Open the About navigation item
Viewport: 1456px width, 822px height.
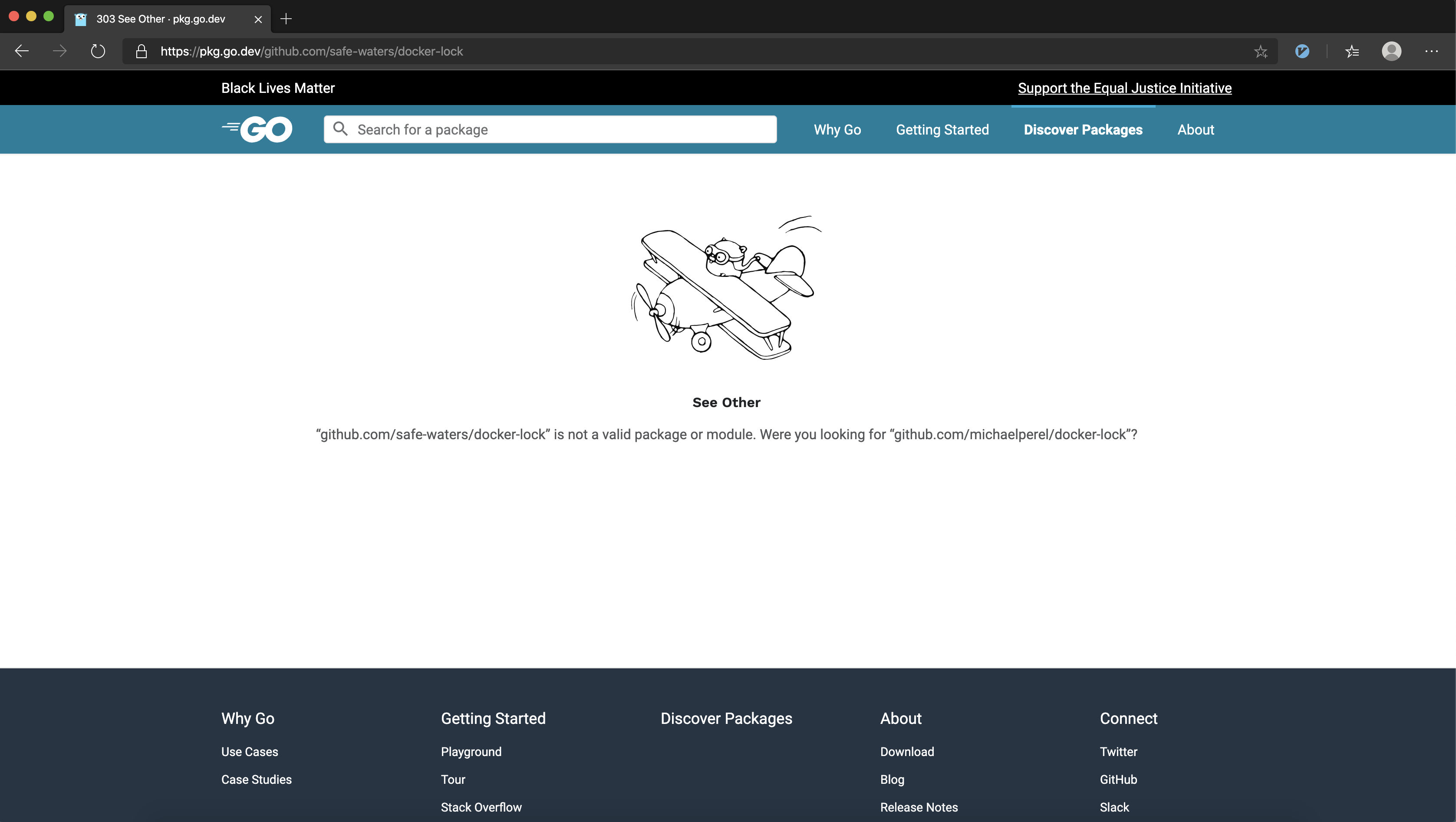coord(1195,129)
